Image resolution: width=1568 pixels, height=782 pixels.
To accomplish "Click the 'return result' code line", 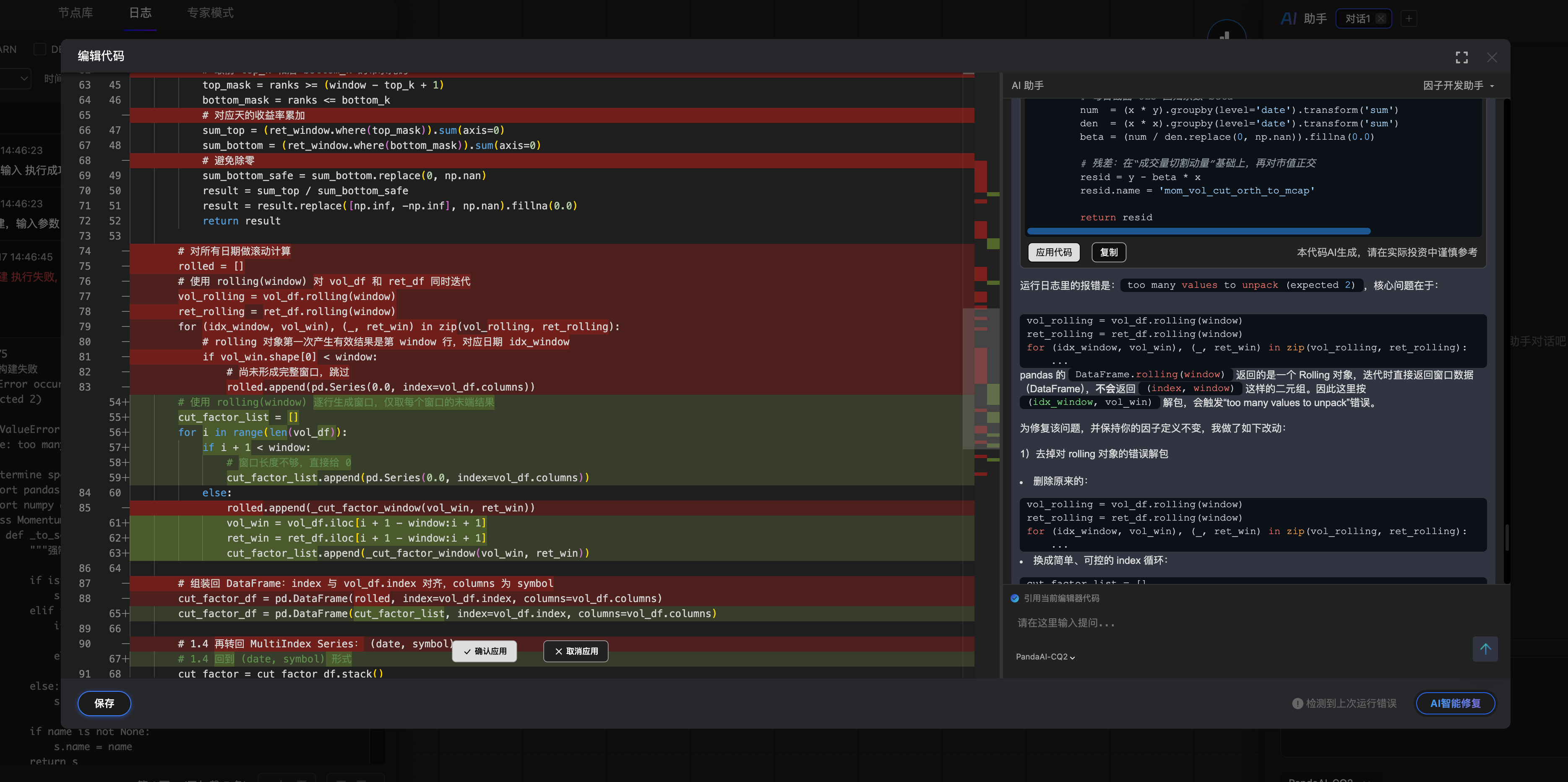I will [241, 221].
